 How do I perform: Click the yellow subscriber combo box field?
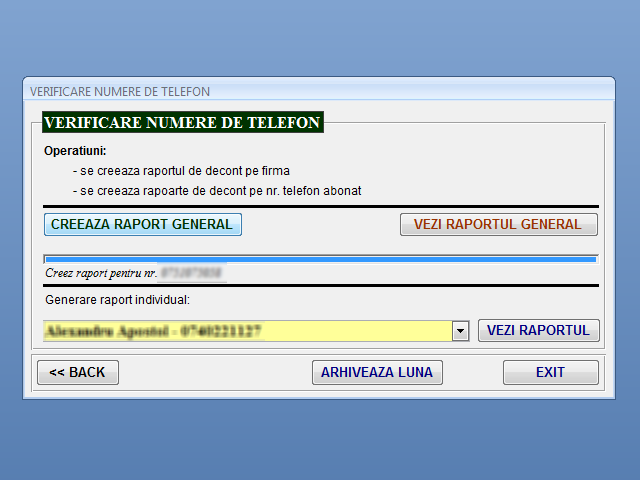246,331
